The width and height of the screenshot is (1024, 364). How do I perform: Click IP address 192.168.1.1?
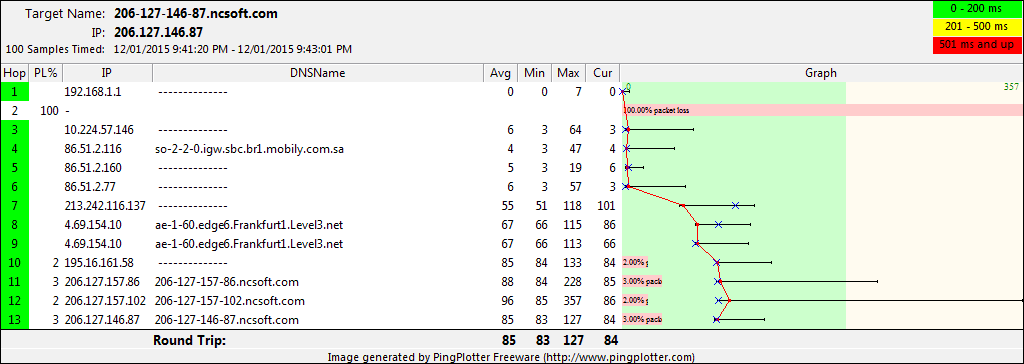point(93,92)
